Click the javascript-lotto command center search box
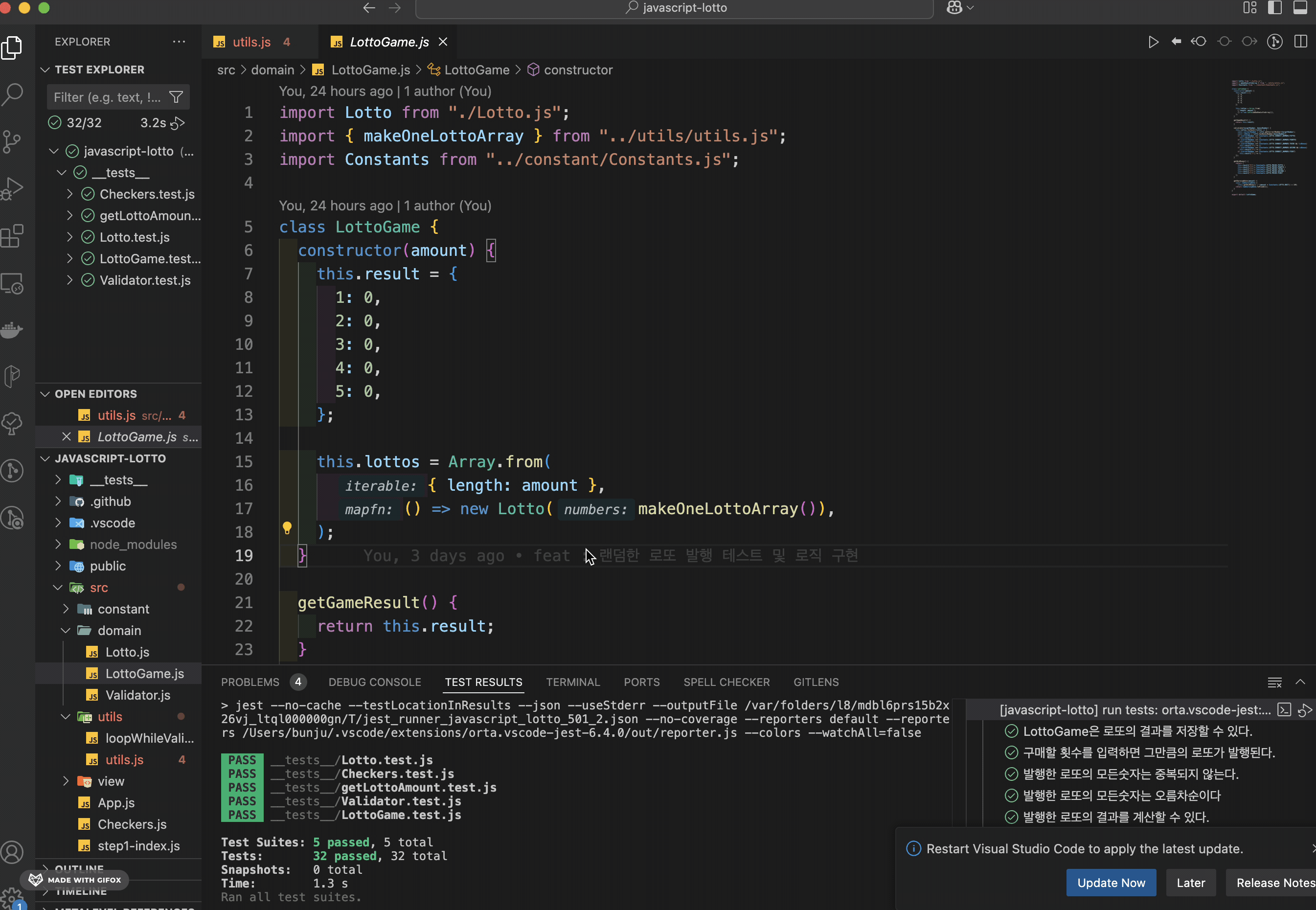 (x=674, y=7)
